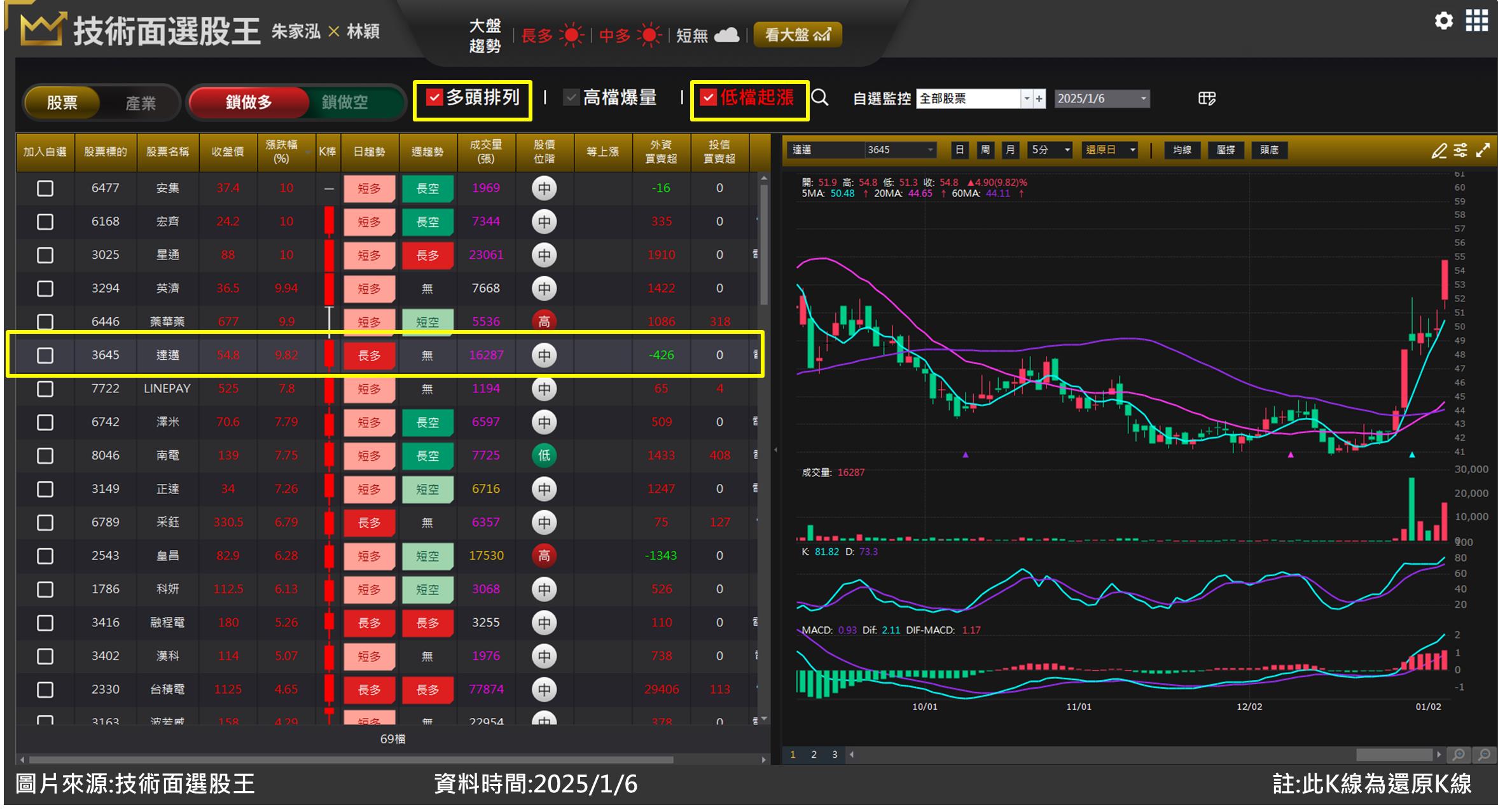
Task: Open the apps grid menu icon
Action: [x=1477, y=21]
